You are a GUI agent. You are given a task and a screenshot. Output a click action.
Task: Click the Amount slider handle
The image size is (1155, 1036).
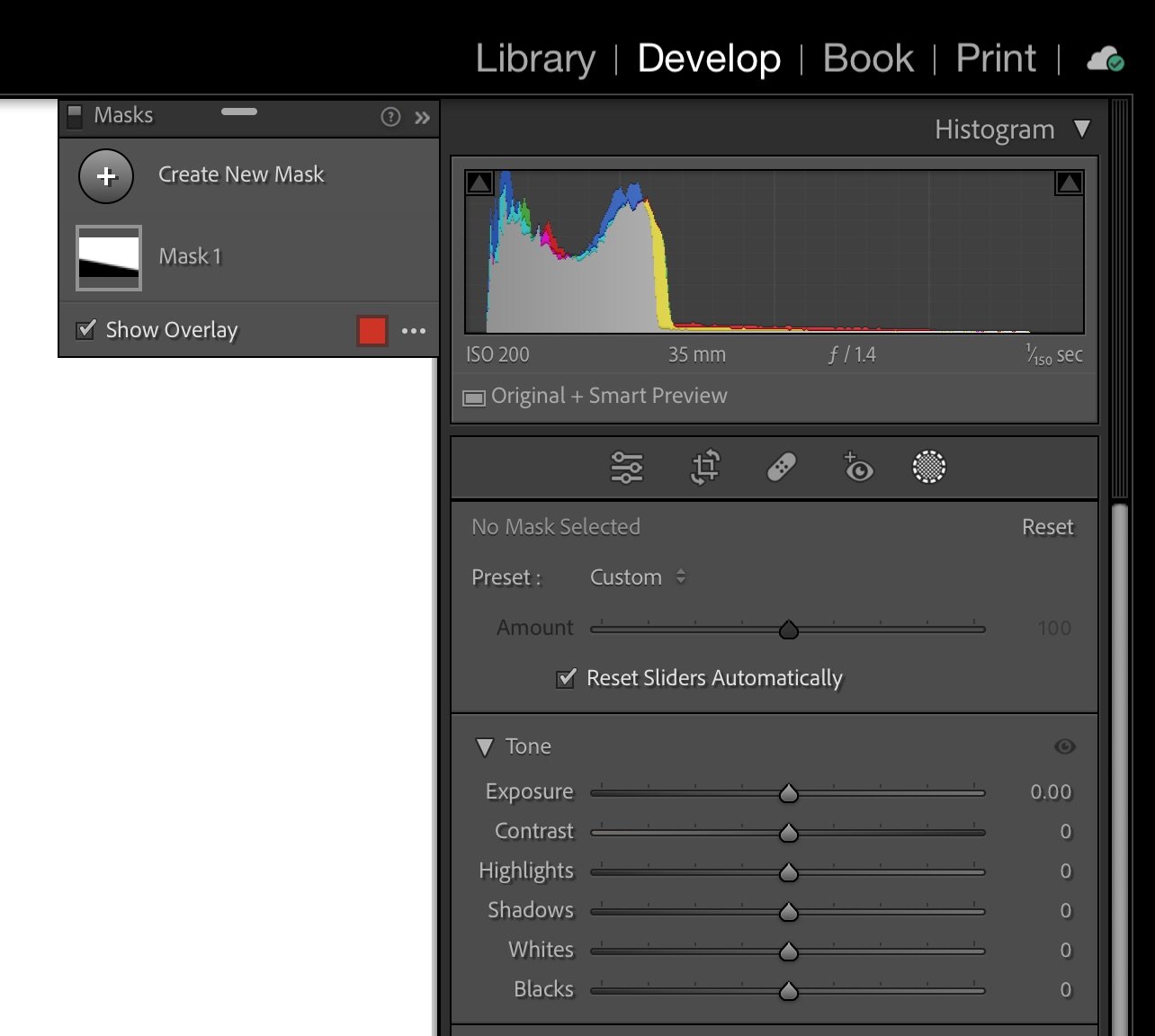[789, 630]
